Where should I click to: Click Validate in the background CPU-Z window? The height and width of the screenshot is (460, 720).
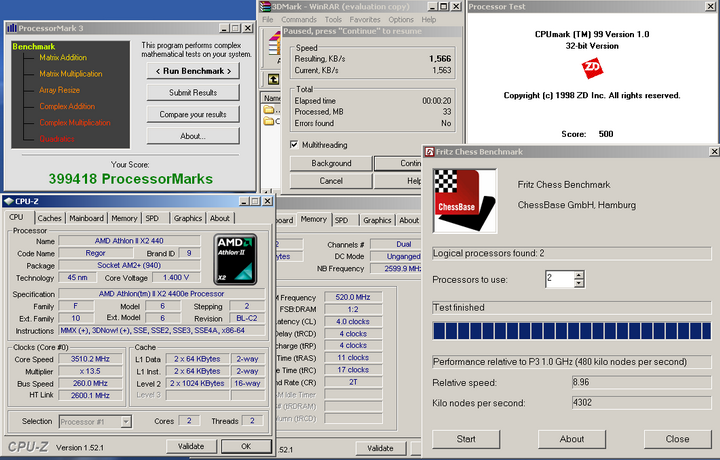coord(380,448)
